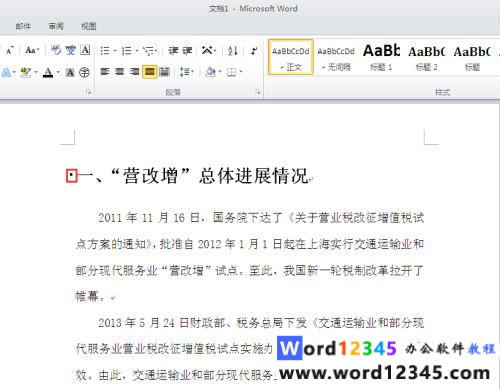Open borders dropdown arrow

point(241,72)
